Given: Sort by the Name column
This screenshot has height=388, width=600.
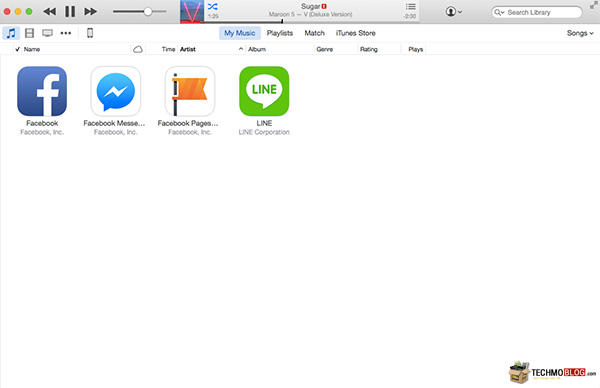Looking at the screenshot, I should [32, 49].
